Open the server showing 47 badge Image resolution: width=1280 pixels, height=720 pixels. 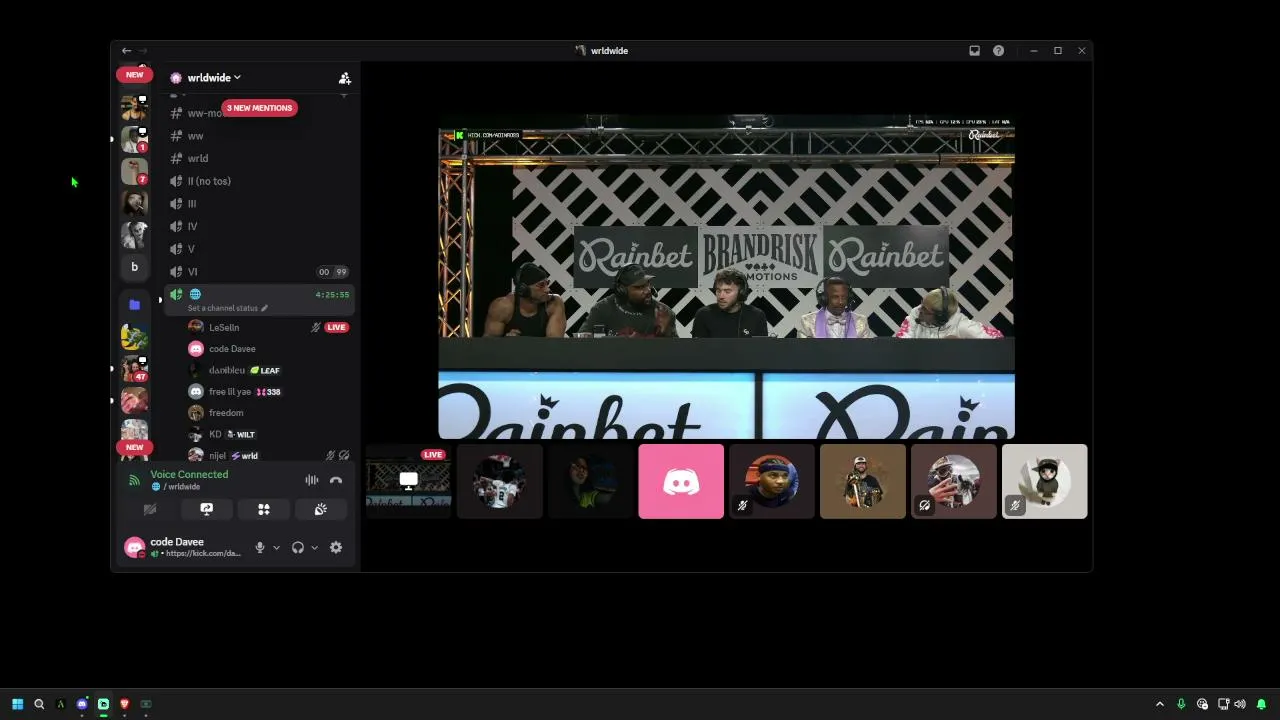pyautogui.click(x=134, y=369)
